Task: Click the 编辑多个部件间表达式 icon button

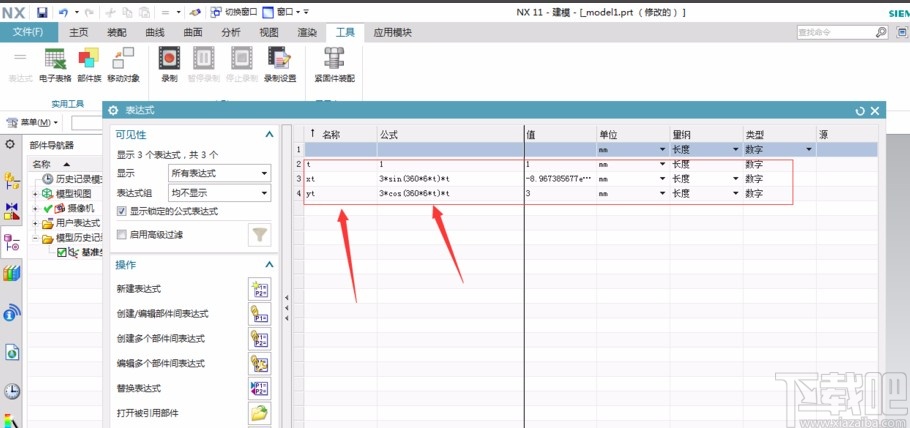Action: (x=259, y=364)
